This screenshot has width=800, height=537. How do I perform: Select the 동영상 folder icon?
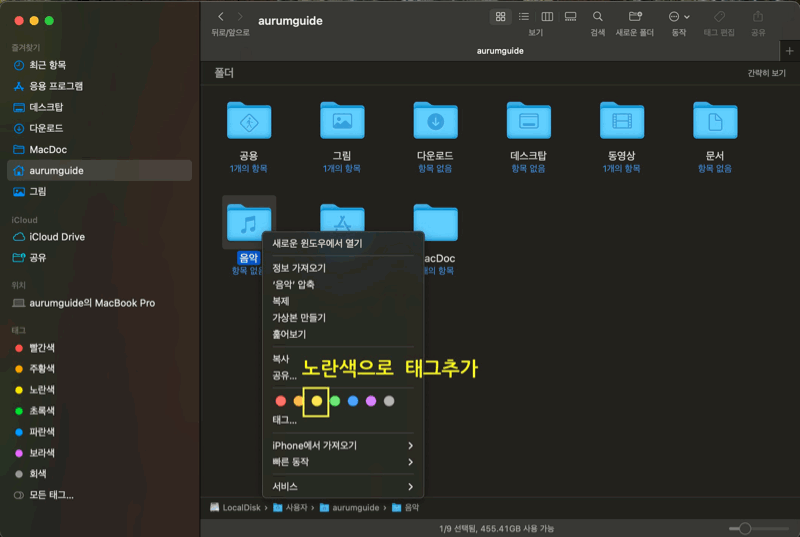(x=621, y=120)
